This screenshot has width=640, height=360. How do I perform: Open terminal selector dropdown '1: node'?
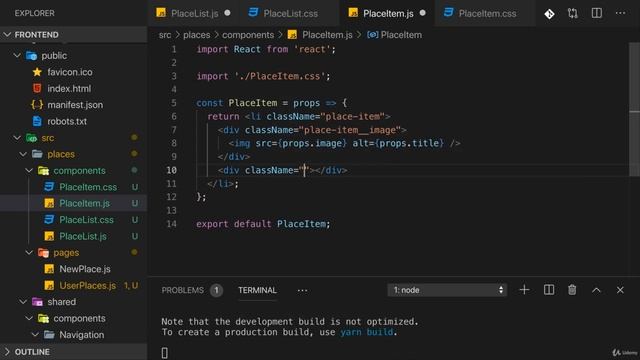coord(447,290)
